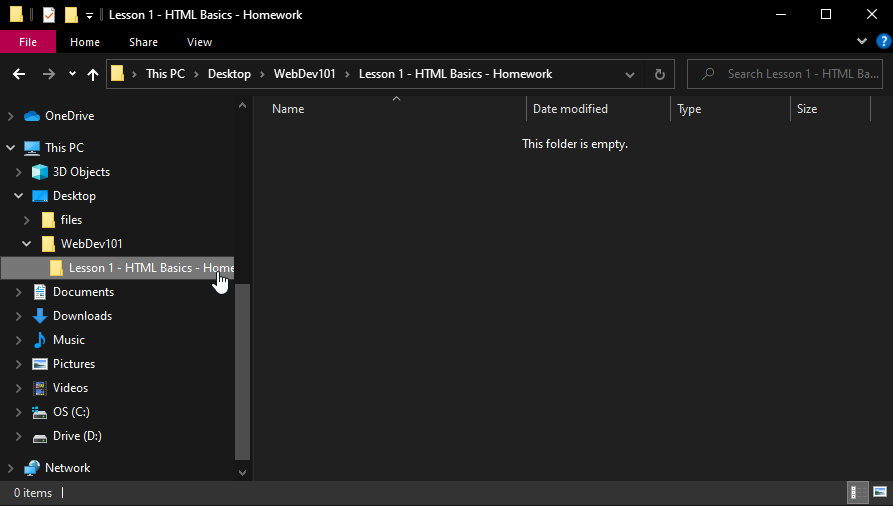This screenshot has width=893, height=506.
Task: Open 3D Objects in the tree
Action: 81,172
